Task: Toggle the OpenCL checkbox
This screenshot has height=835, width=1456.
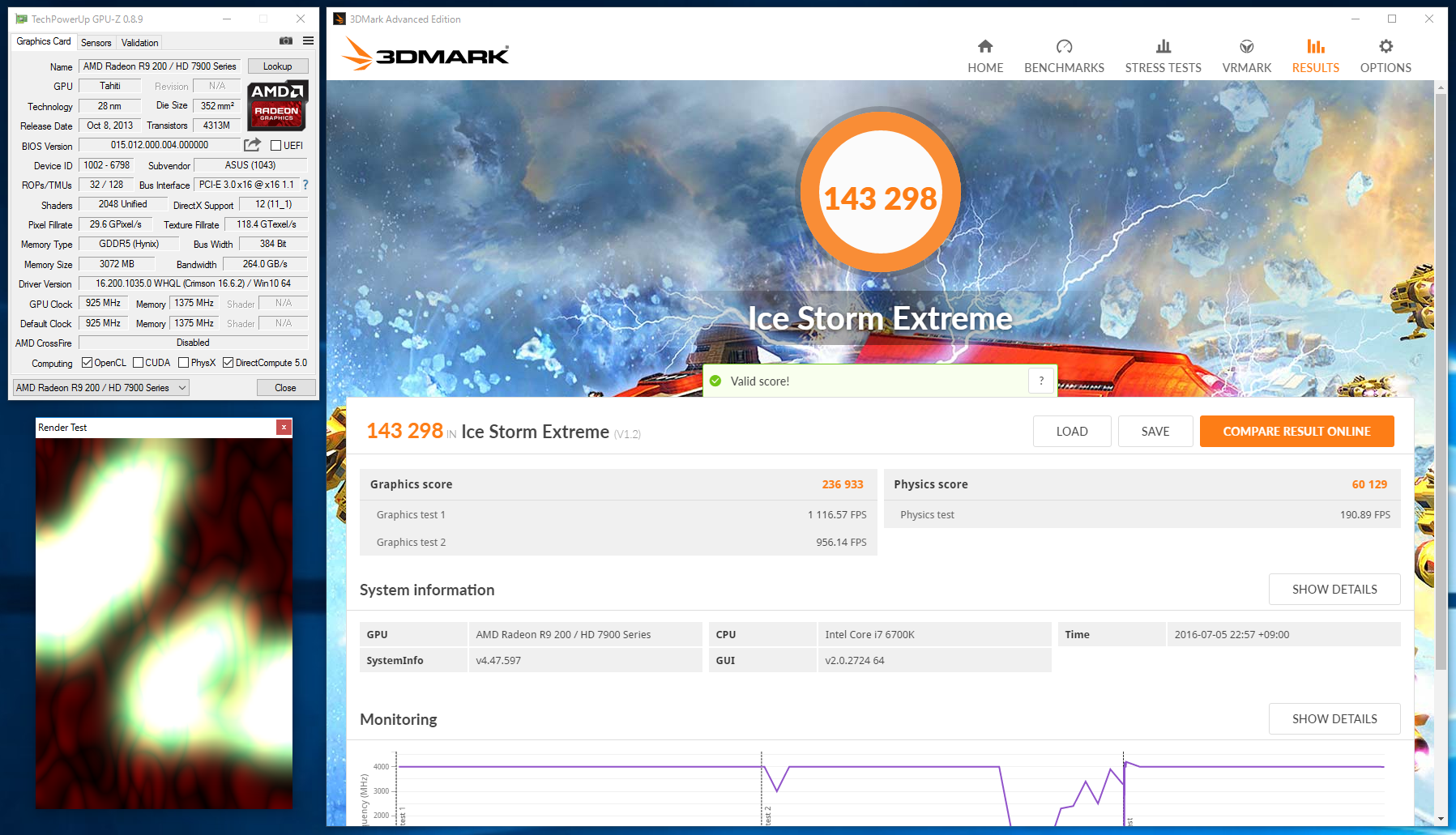Action: click(87, 363)
